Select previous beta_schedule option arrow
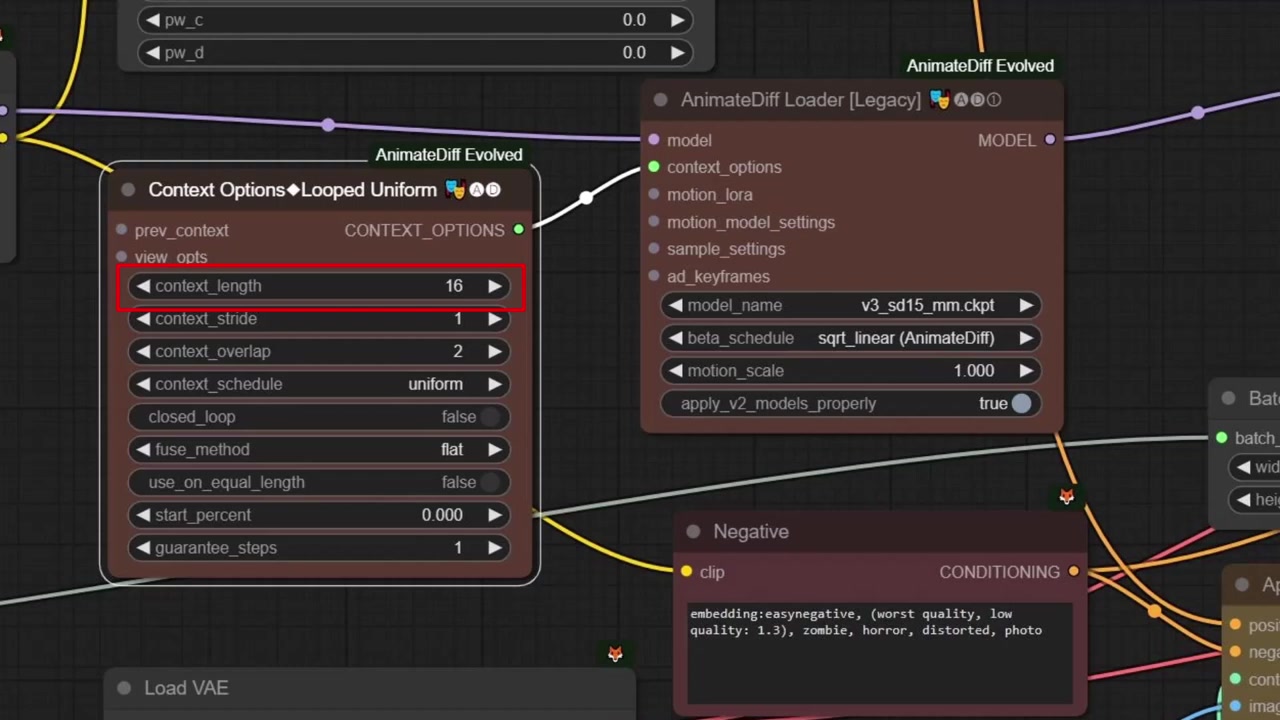This screenshot has height=720, width=1280. coord(676,338)
